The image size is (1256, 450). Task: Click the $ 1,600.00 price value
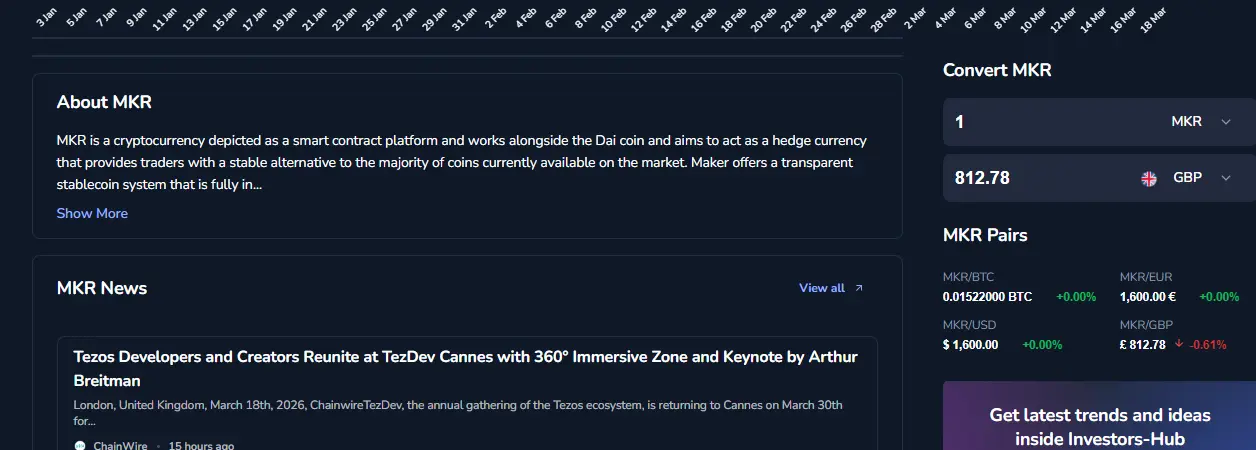coord(970,345)
